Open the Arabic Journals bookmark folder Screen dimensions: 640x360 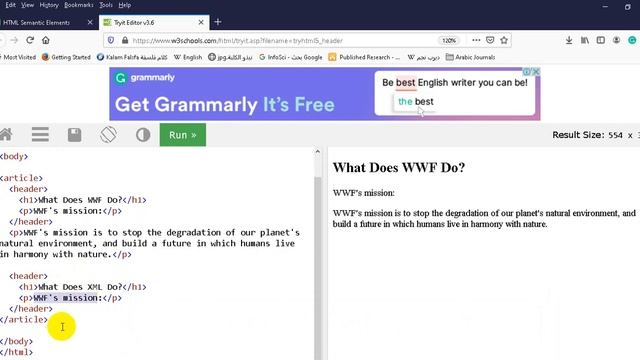(x=470, y=57)
